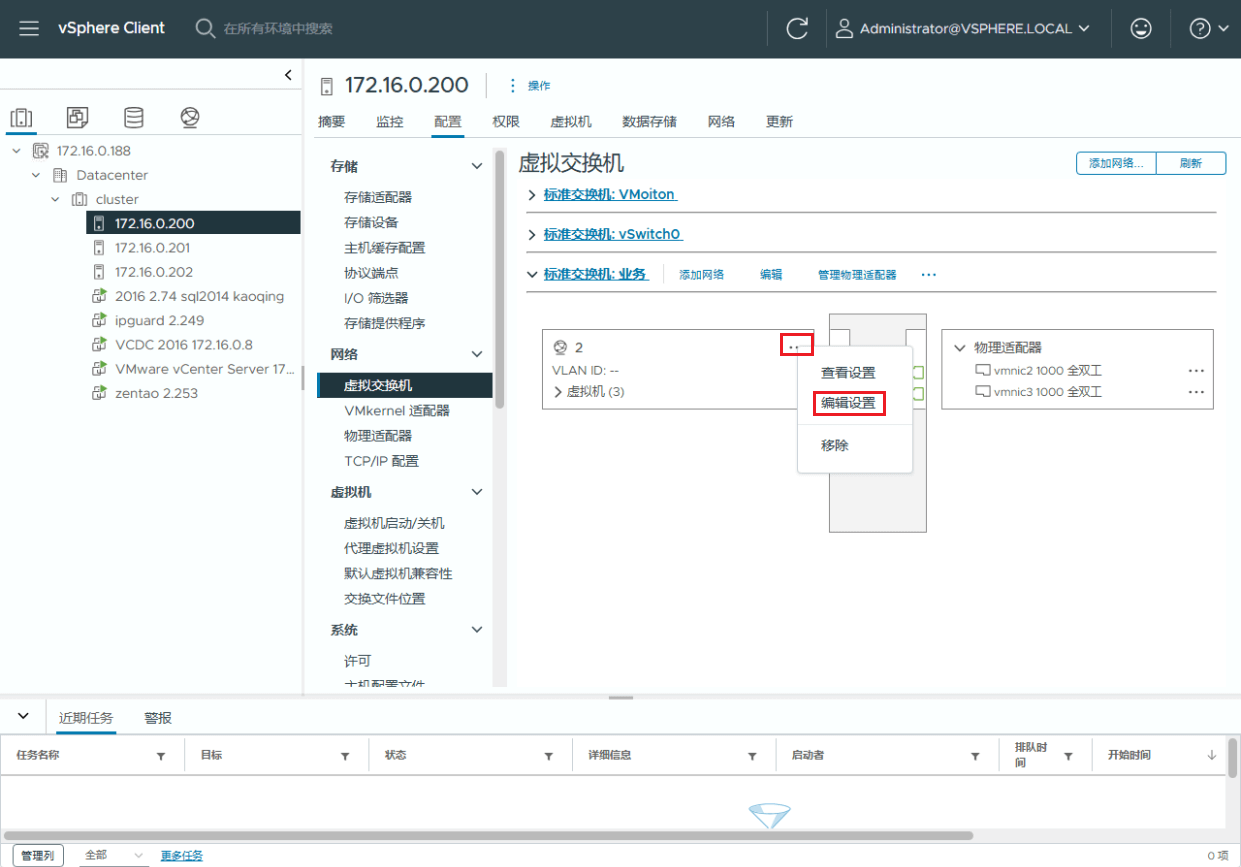Choose 查看设置 from context menu
Image resolution: width=1241 pixels, height=867 pixels.
pyautogui.click(x=848, y=373)
